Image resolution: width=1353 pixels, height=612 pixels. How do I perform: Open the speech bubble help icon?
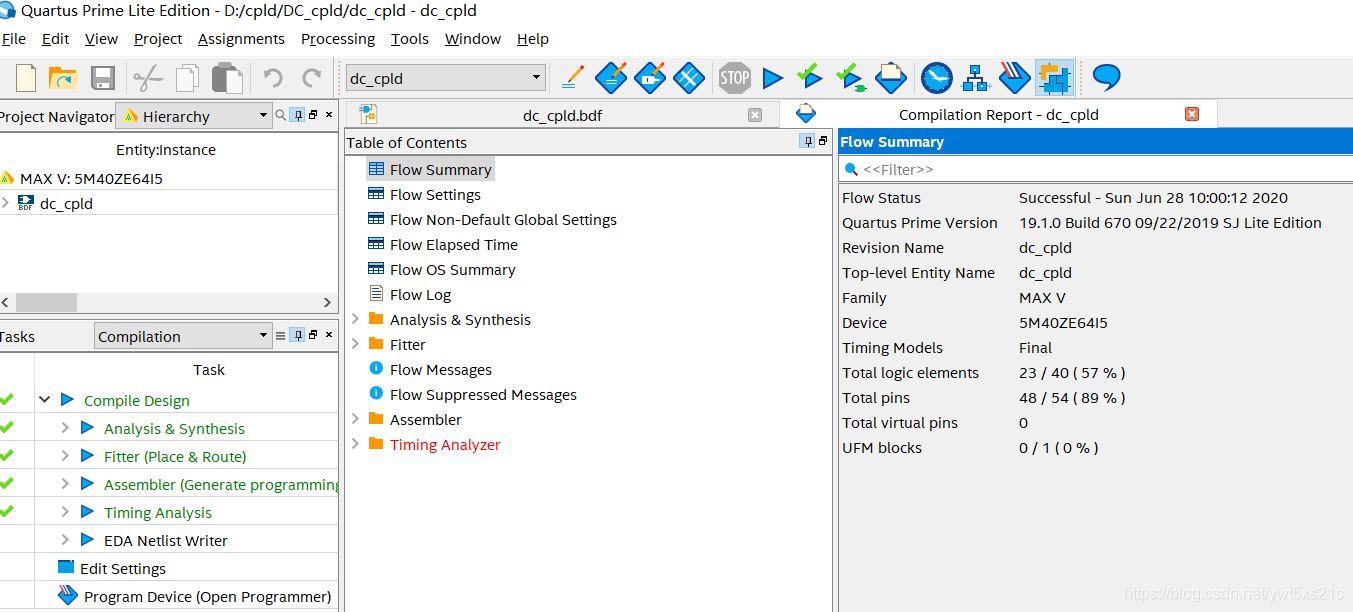pyautogui.click(x=1106, y=77)
